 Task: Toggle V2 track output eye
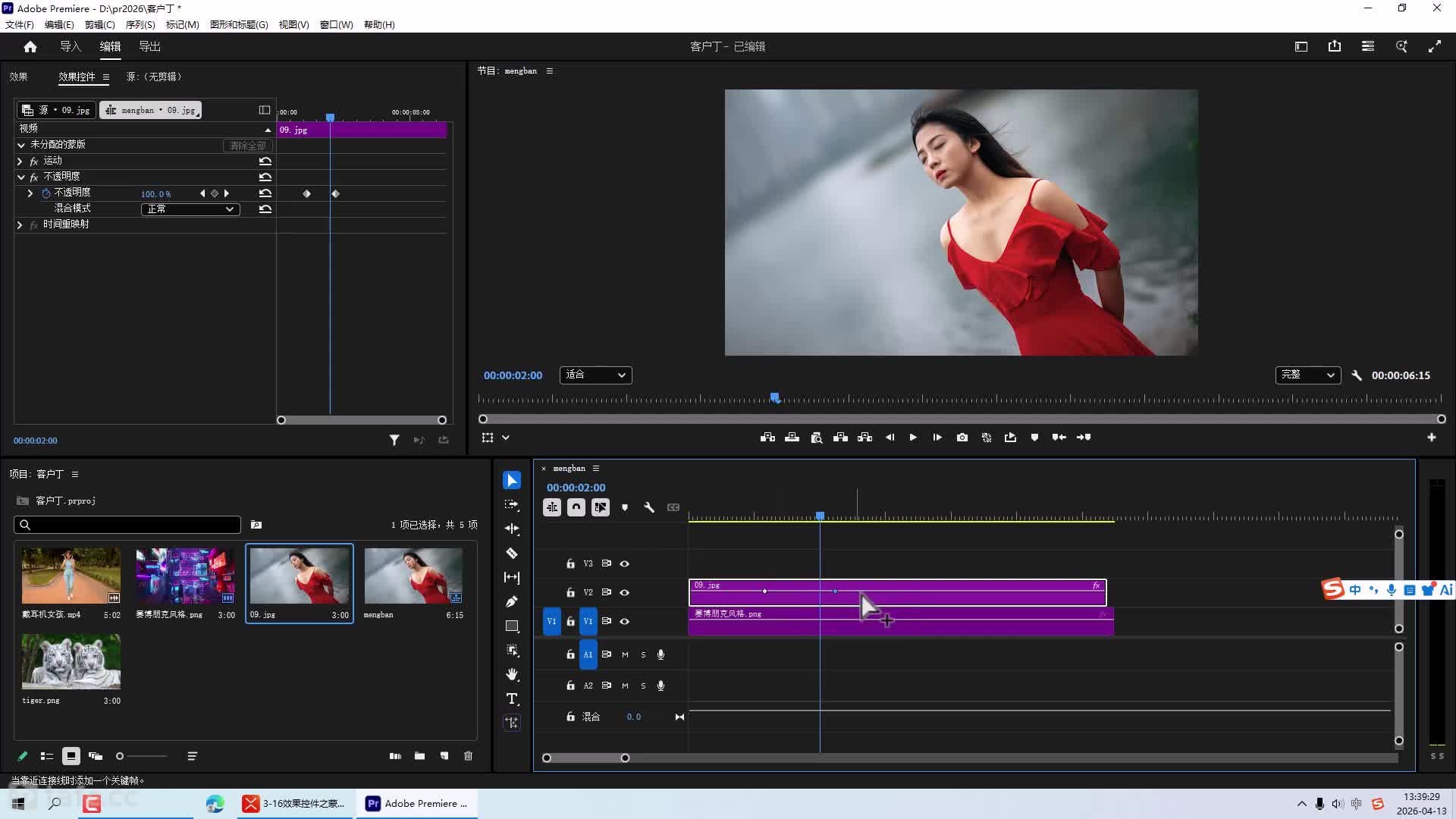pos(625,593)
